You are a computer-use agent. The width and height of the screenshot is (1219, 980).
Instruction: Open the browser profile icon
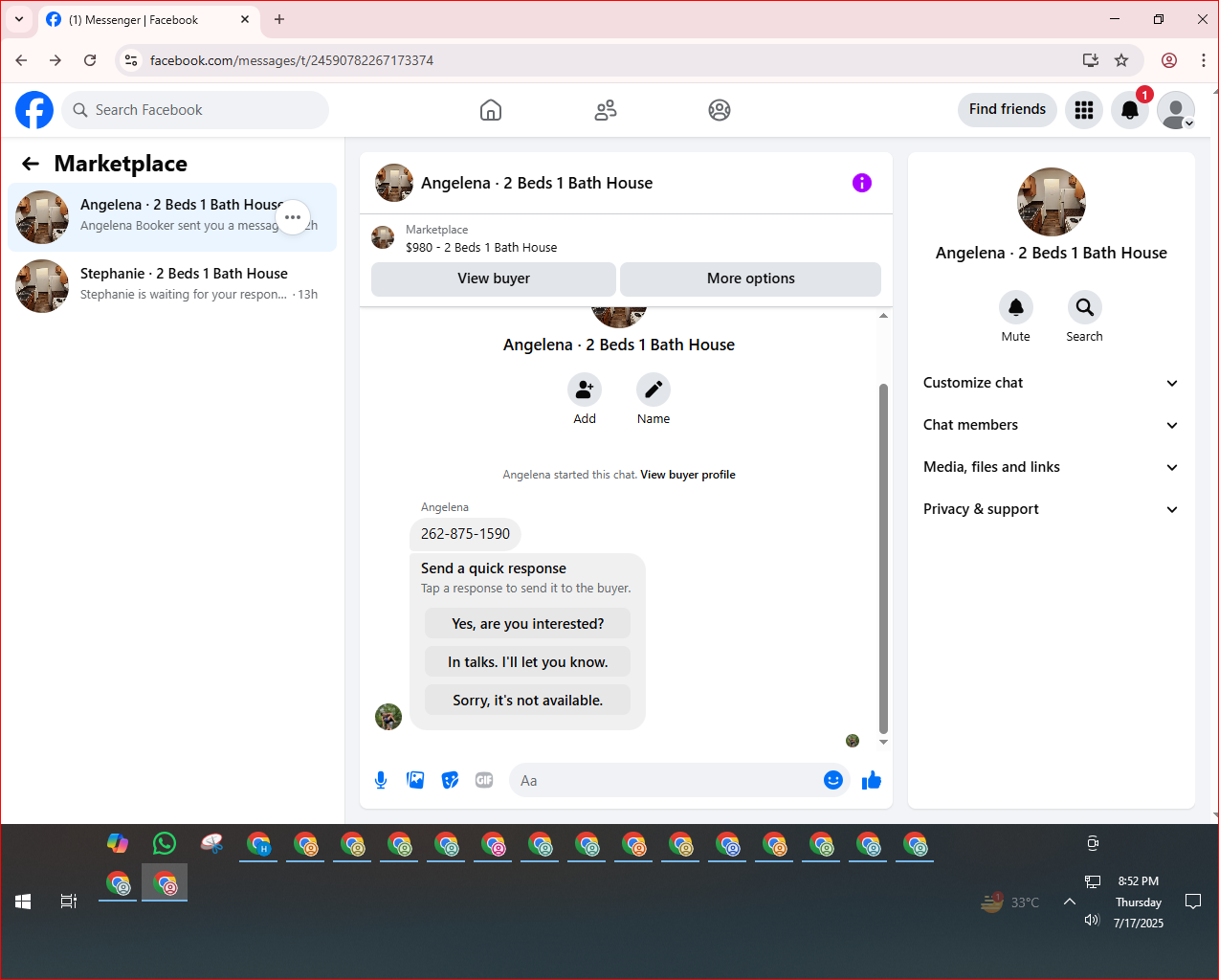[1169, 60]
